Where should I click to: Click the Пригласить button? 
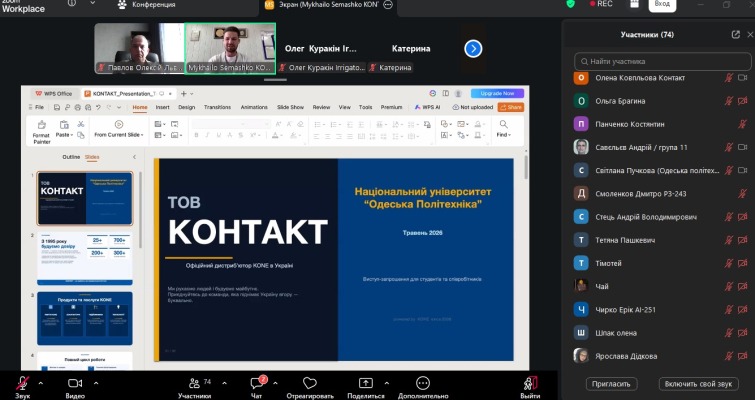pyautogui.click(x=612, y=384)
